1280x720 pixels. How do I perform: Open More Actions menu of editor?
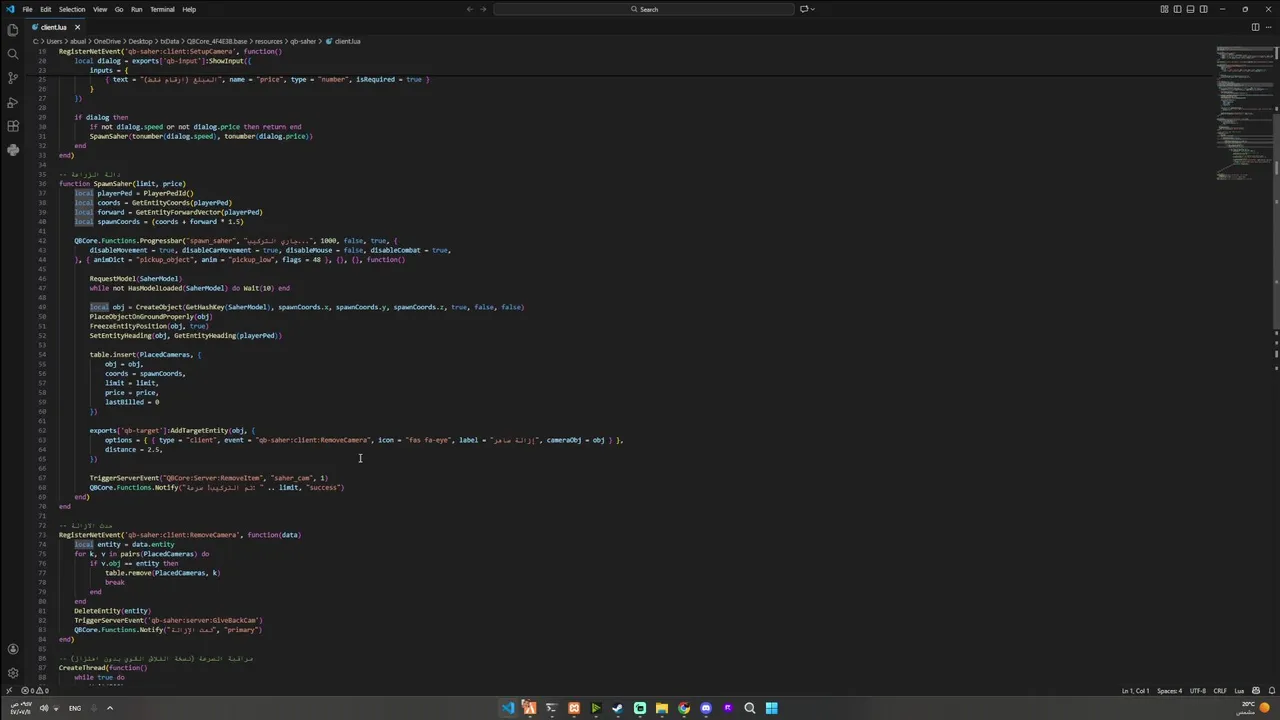coord(1269,27)
